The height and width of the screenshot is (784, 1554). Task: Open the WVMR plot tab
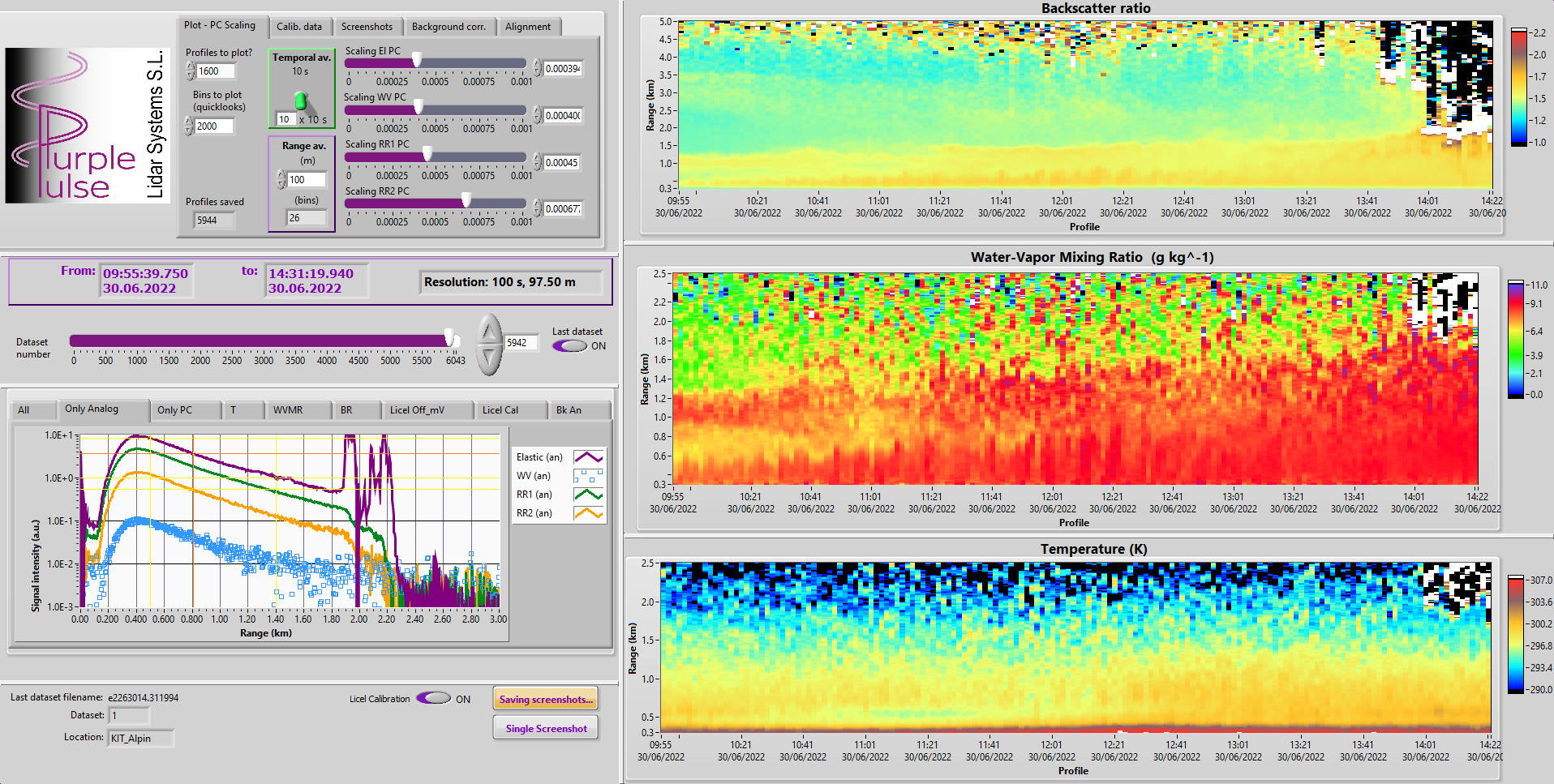(298, 410)
